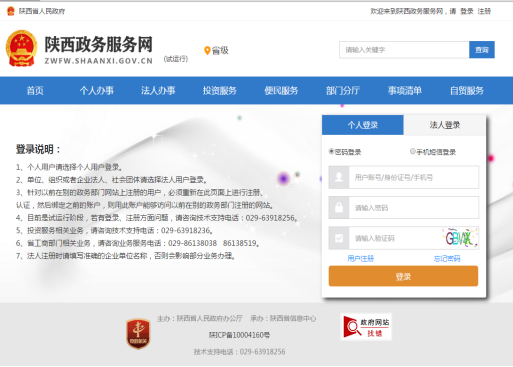Open the 个人办事 navigation item
Image resolution: width=513 pixels, height=367 pixels.
point(97,91)
